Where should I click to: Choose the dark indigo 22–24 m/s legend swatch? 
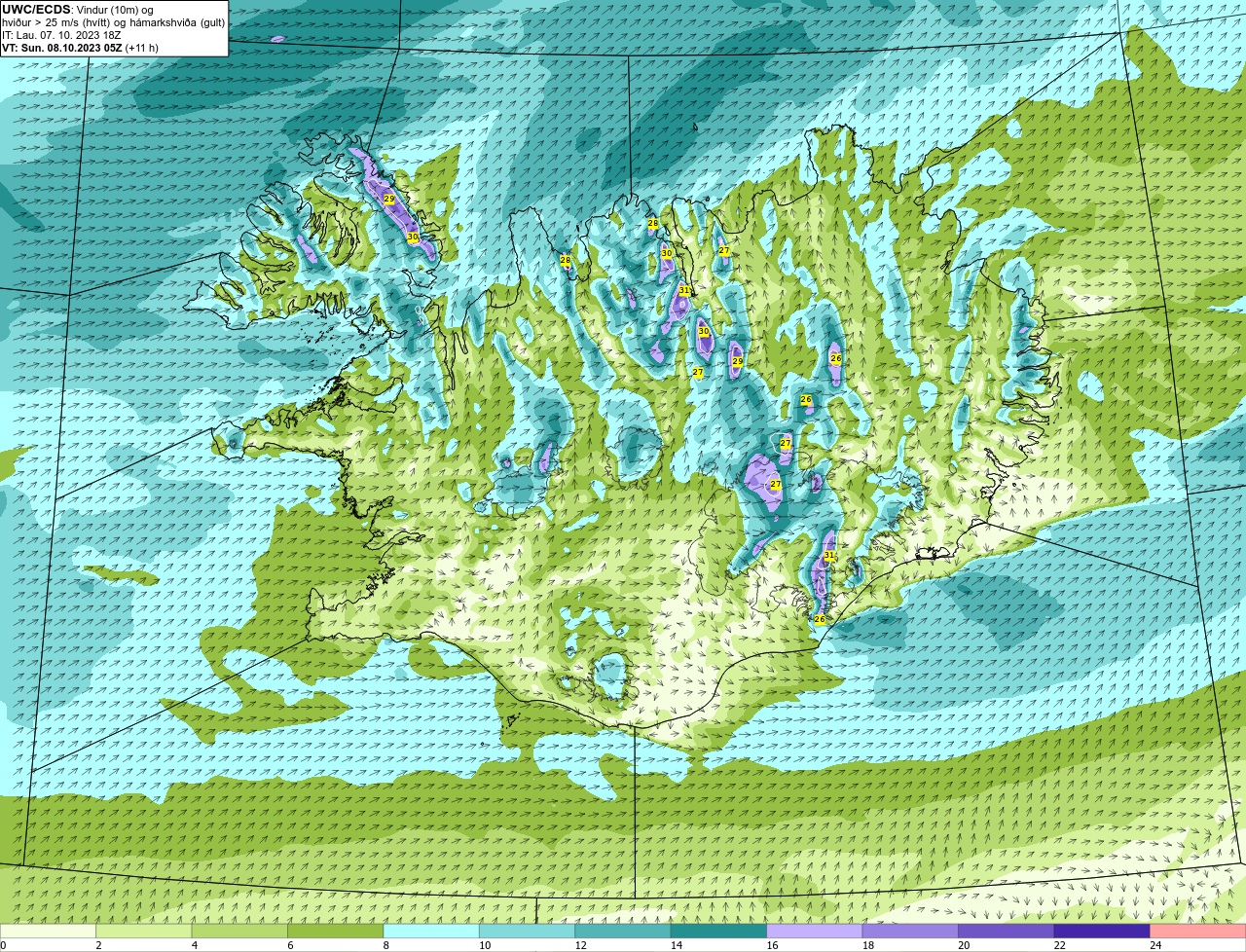point(1103,931)
